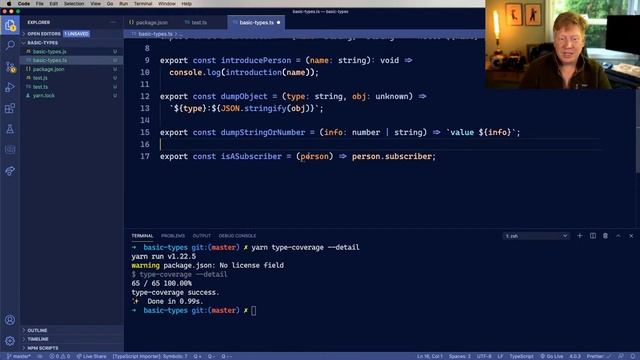640x360 pixels.
Task: Split the terminal panel
Action: tap(593, 236)
